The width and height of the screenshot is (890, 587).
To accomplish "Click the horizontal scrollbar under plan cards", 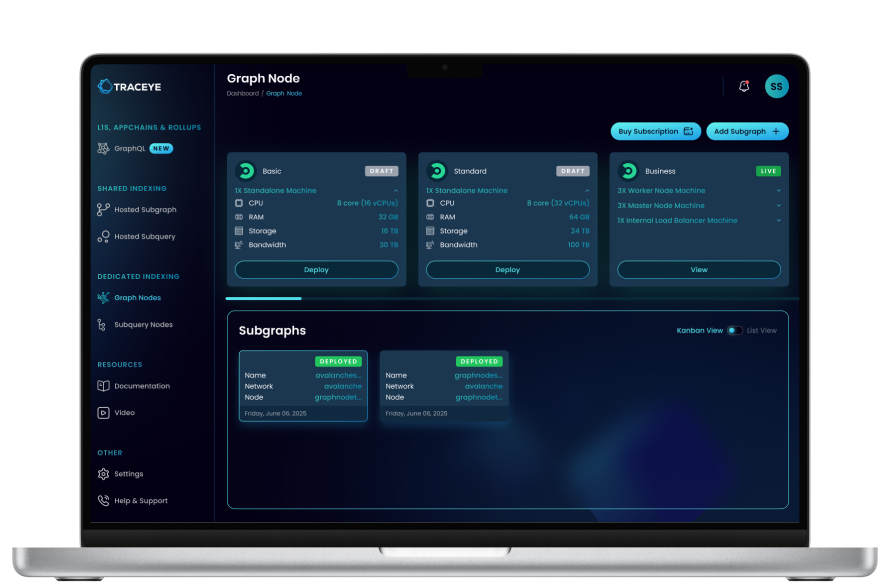I will coord(263,298).
